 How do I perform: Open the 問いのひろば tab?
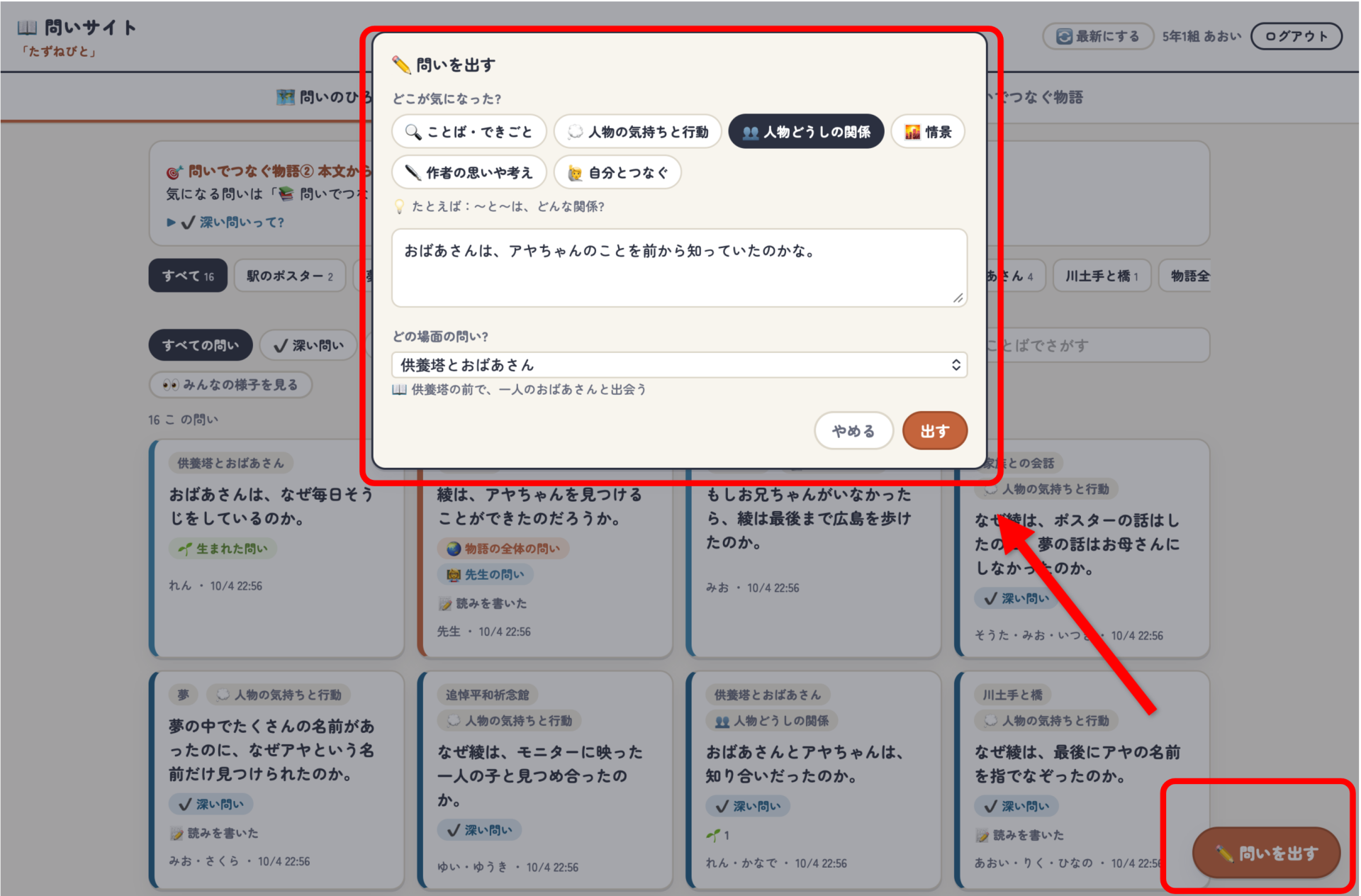tap(324, 97)
